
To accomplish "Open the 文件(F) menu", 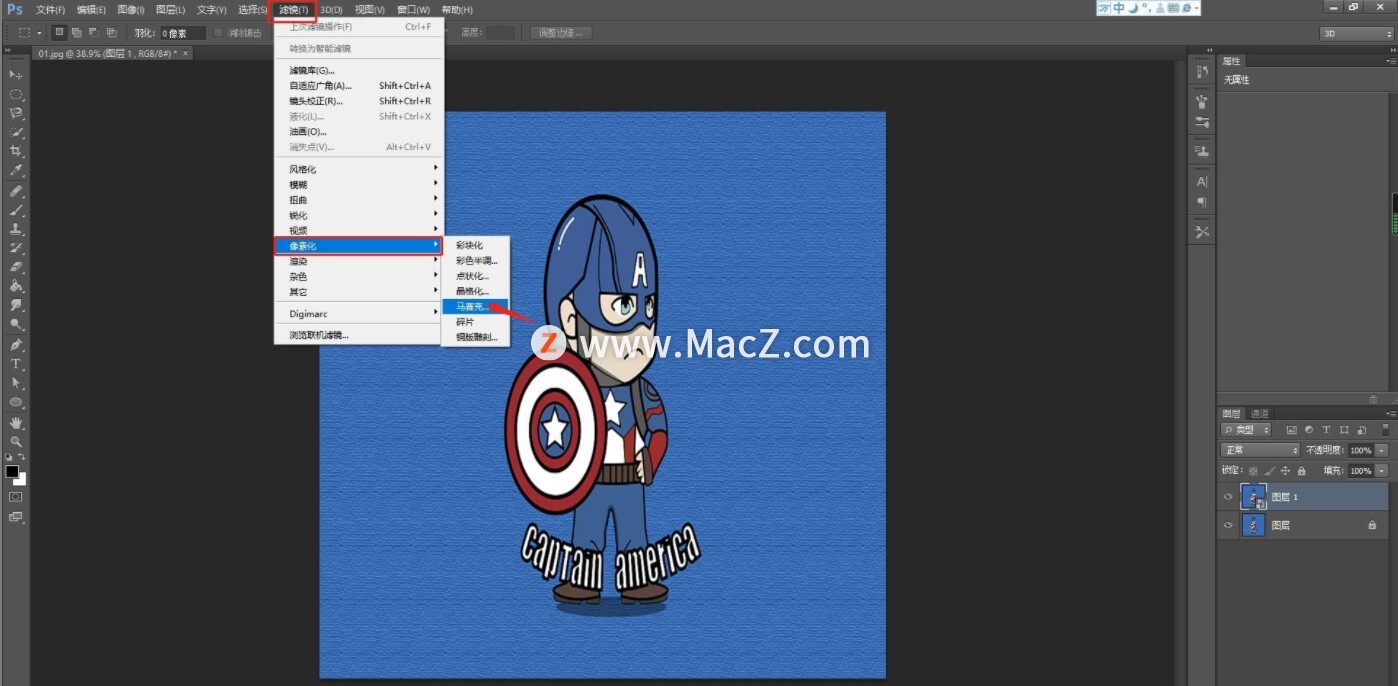I will (50, 10).
